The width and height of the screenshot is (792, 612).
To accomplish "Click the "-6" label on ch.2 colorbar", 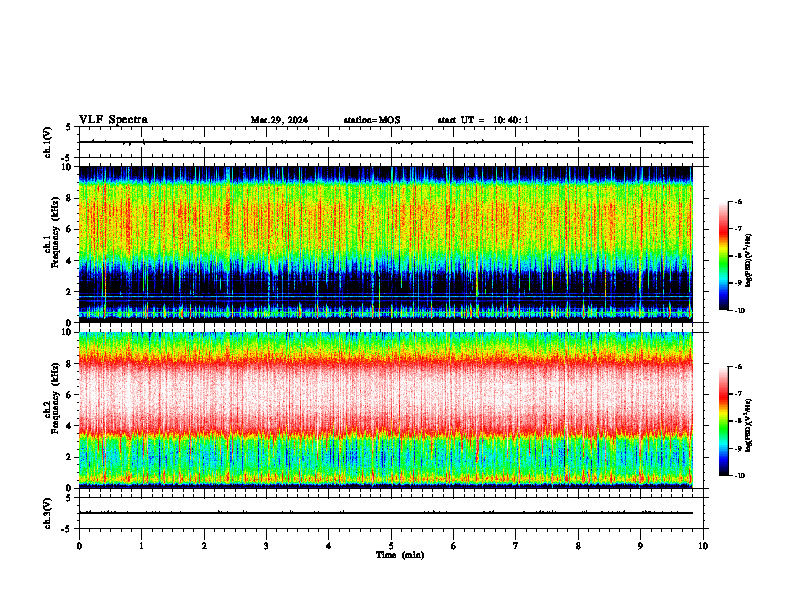I will [x=738, y=367].
